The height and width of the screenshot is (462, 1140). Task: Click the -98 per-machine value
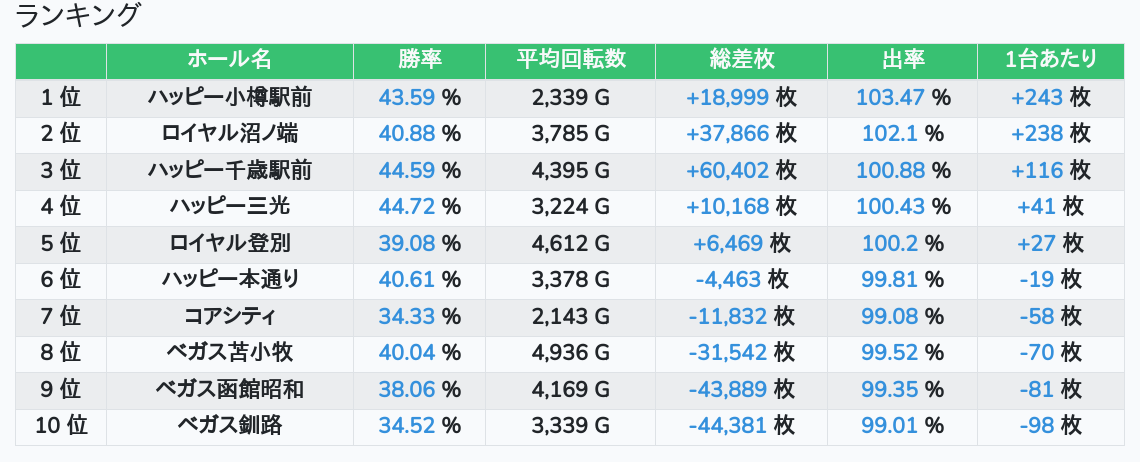coord(1037,426)
